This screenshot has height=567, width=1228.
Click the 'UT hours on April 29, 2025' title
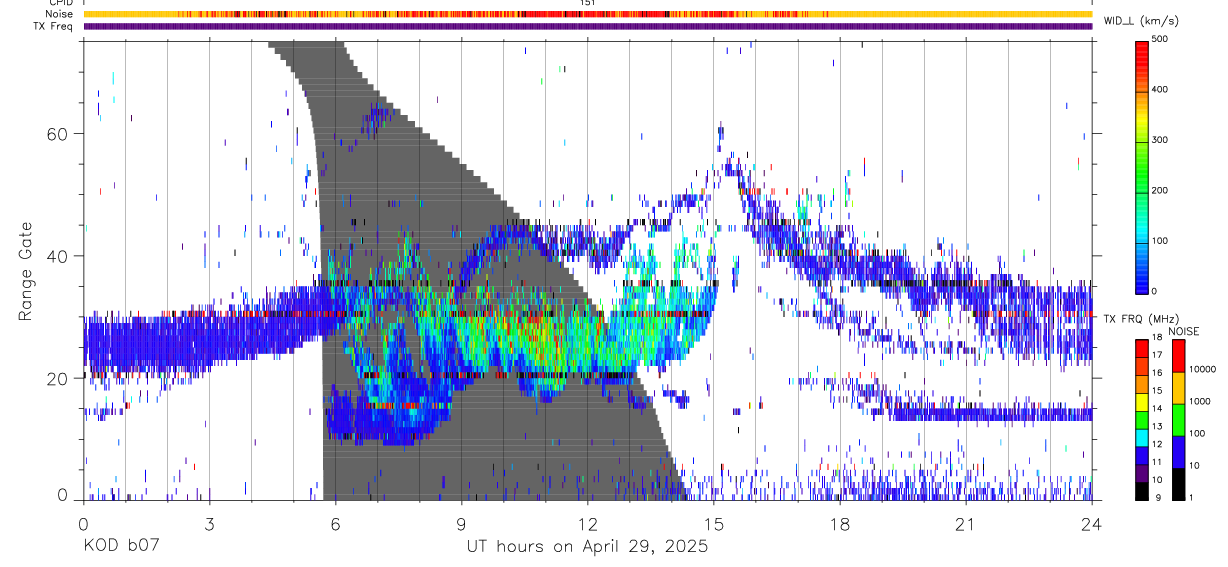click(x=587, y=547)
